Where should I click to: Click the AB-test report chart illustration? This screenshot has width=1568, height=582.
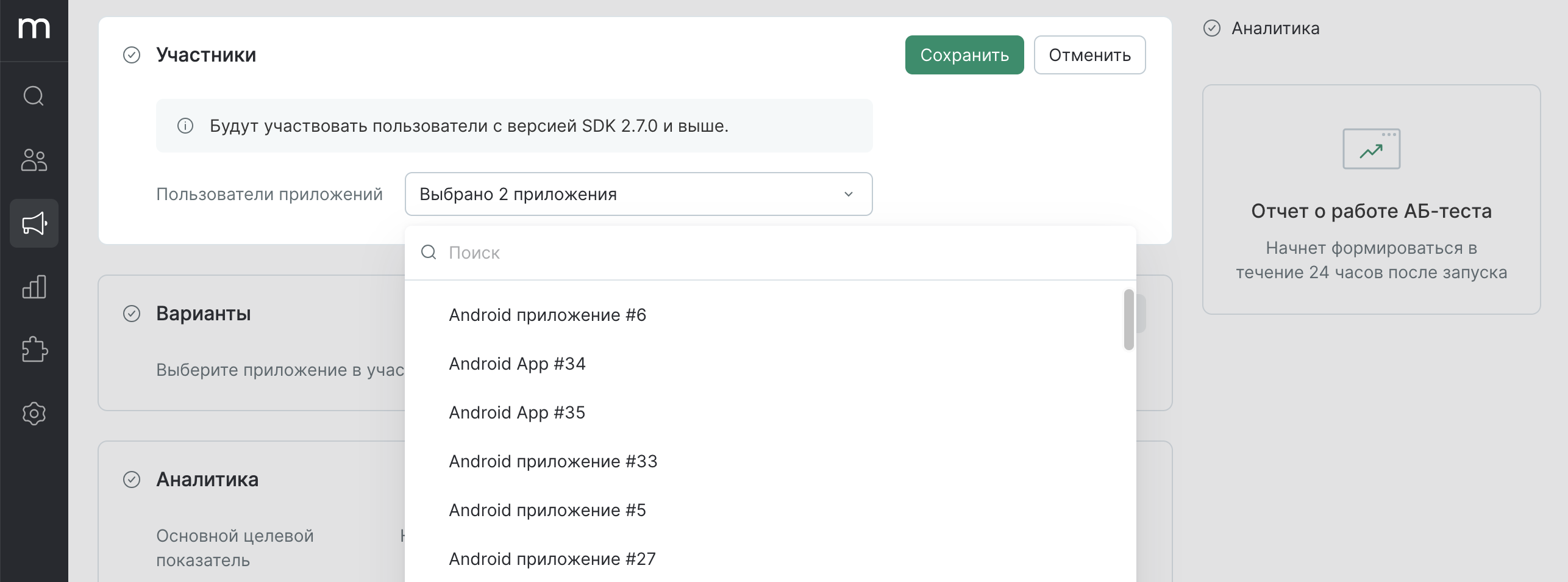[1372, 149]
